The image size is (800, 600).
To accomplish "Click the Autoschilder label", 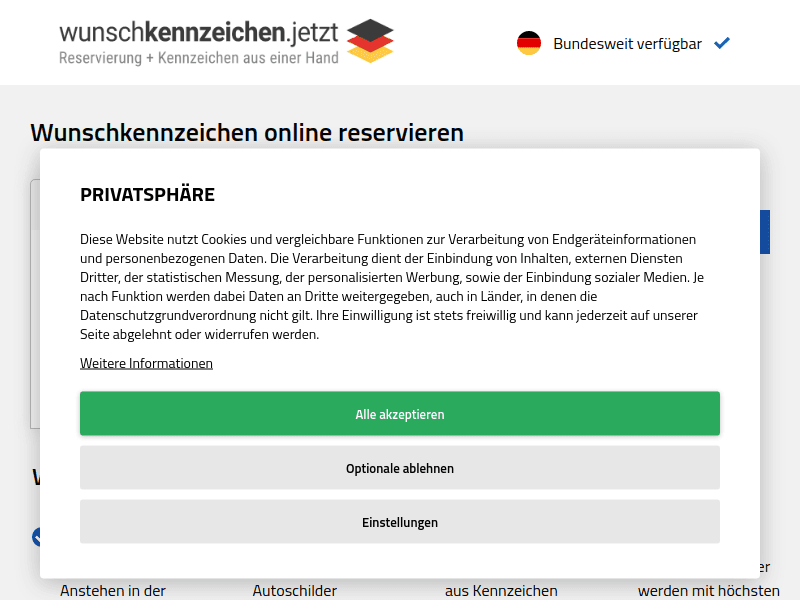I will point(295,590).
